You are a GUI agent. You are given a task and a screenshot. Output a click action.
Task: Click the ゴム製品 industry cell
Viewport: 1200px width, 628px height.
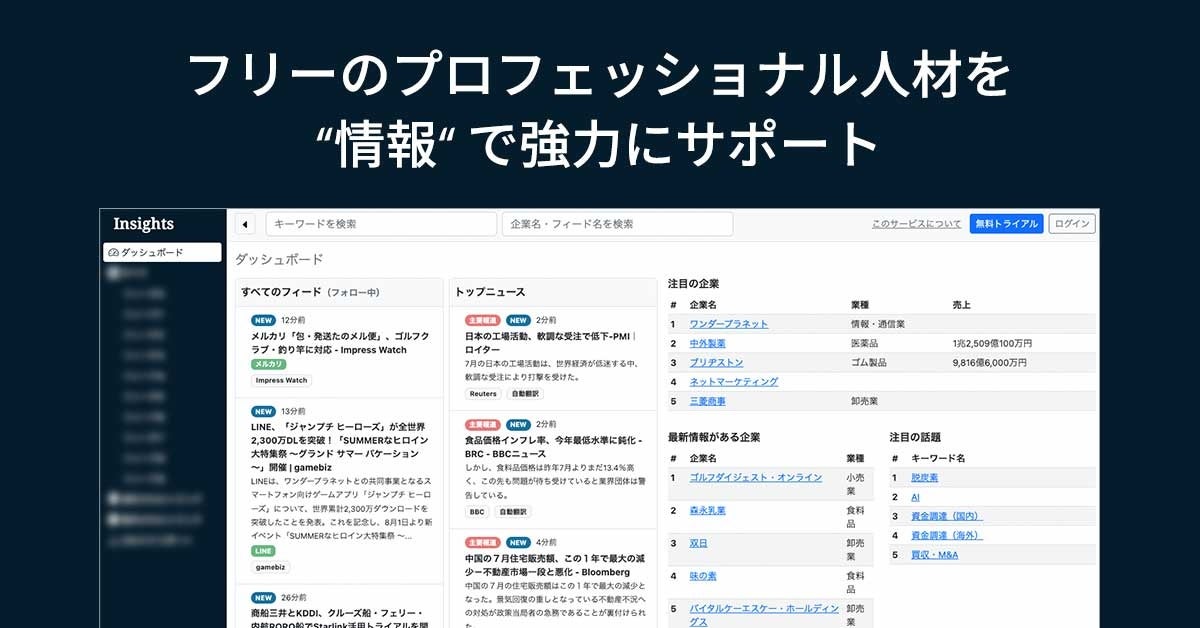pyautogui.click(x=869, y=362)
